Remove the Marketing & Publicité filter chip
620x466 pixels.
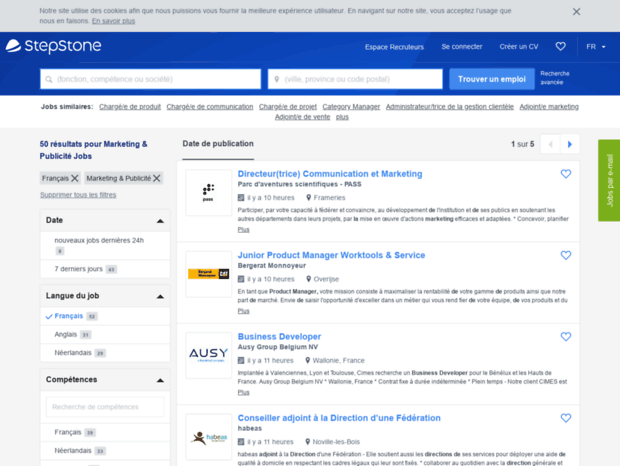point(157,178)
